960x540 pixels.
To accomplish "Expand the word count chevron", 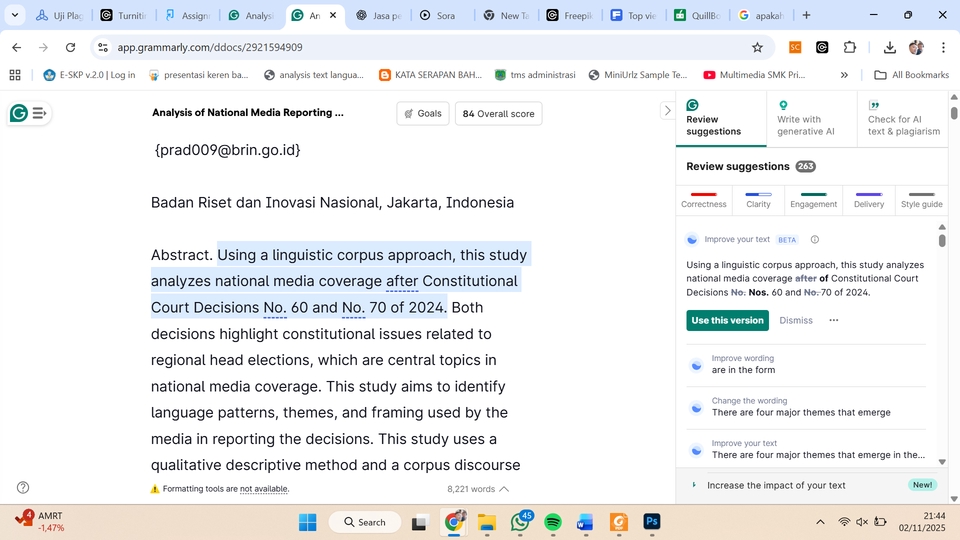I will click(504, 489).
